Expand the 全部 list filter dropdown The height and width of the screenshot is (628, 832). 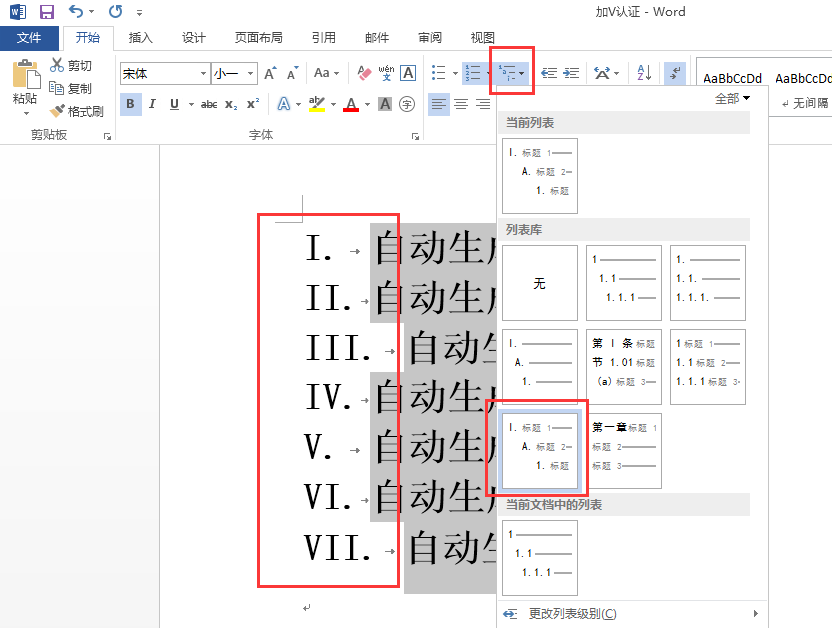tap(732, 98)
